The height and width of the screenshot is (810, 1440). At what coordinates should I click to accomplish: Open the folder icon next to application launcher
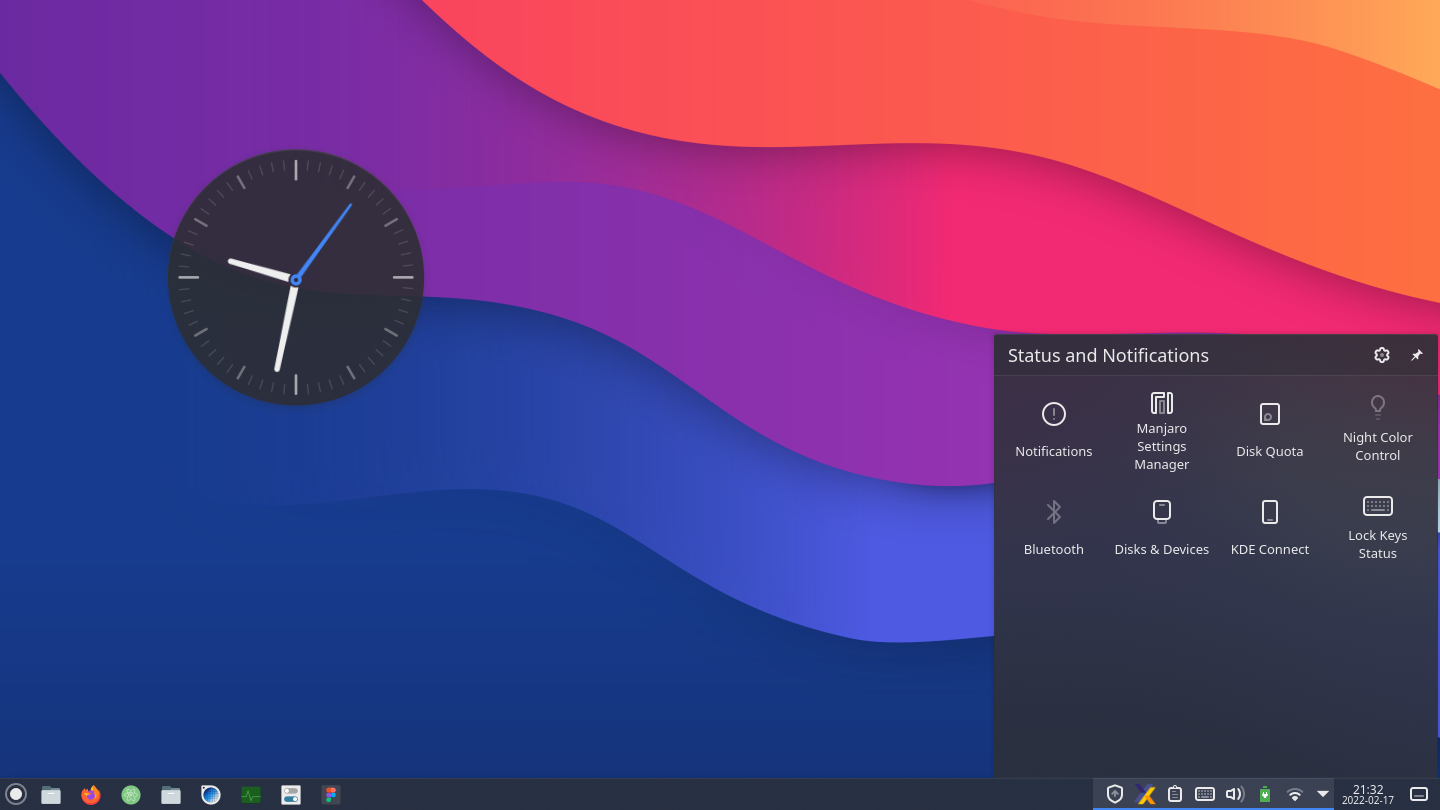51,794
